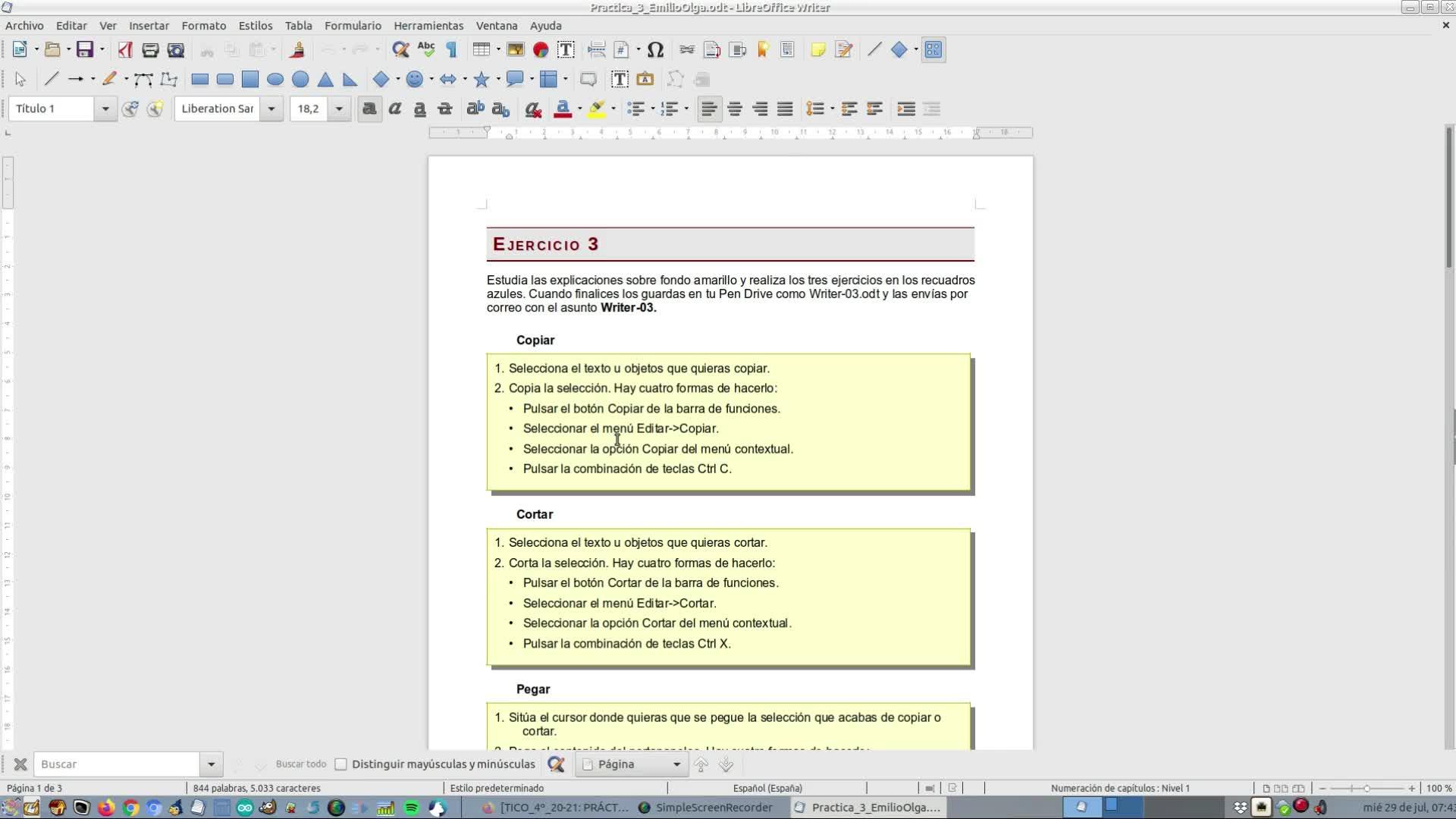Select the Ellipse shape tool

(275, 79)
